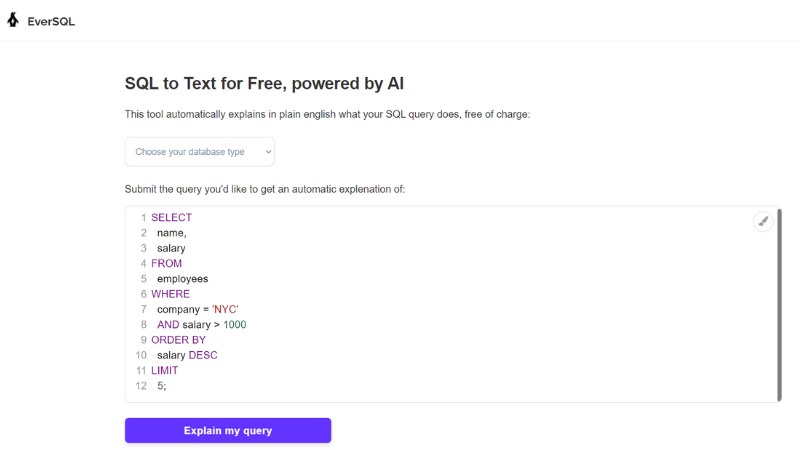Click the SELECT keyword in line 1
This screenshot has width=800, height=450.
(x=171, y=217)
